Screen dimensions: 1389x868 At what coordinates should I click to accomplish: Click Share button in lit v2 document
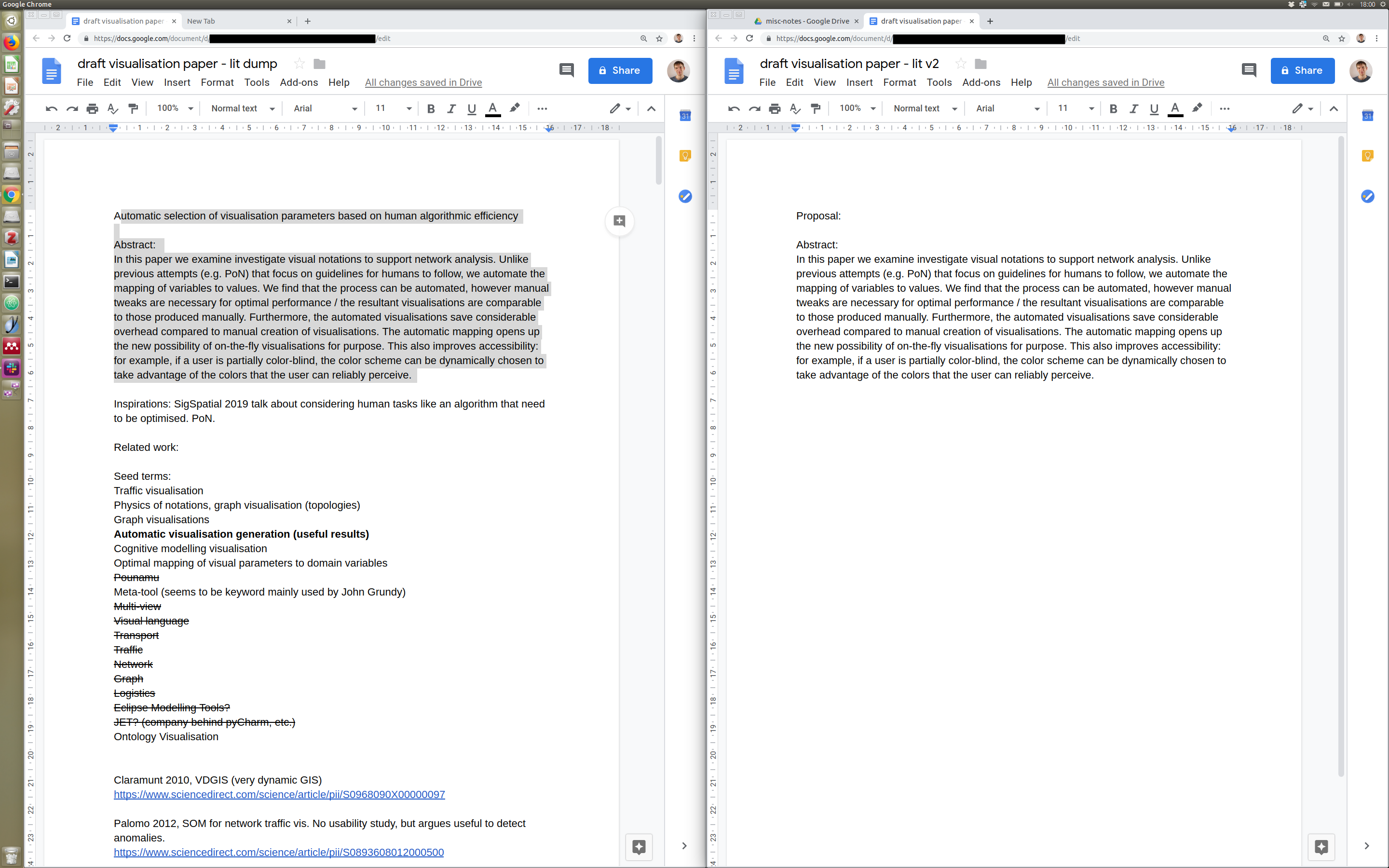1302,70
